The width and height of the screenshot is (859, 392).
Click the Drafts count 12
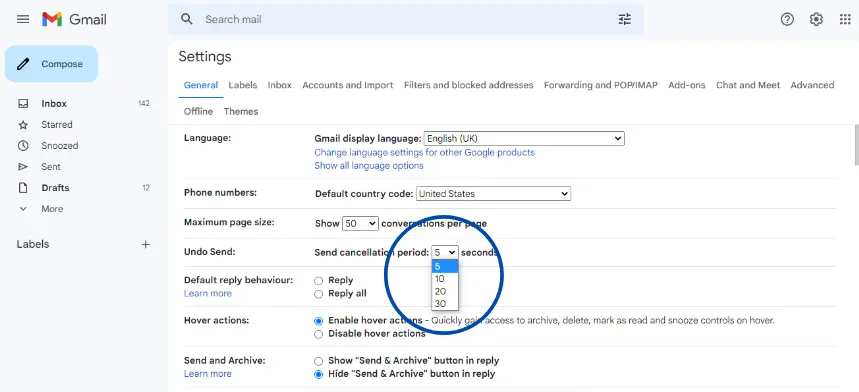click(x=146, y=188)
